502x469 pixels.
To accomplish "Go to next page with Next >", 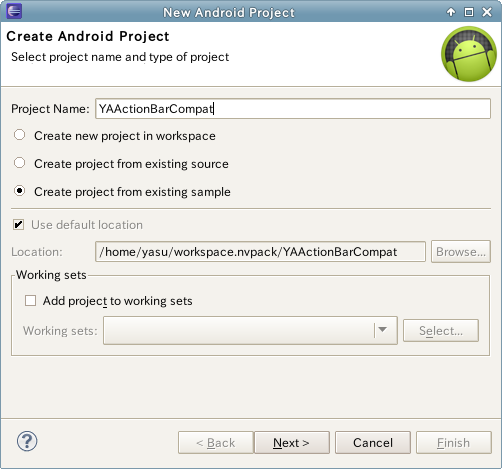I will (292, 443).
